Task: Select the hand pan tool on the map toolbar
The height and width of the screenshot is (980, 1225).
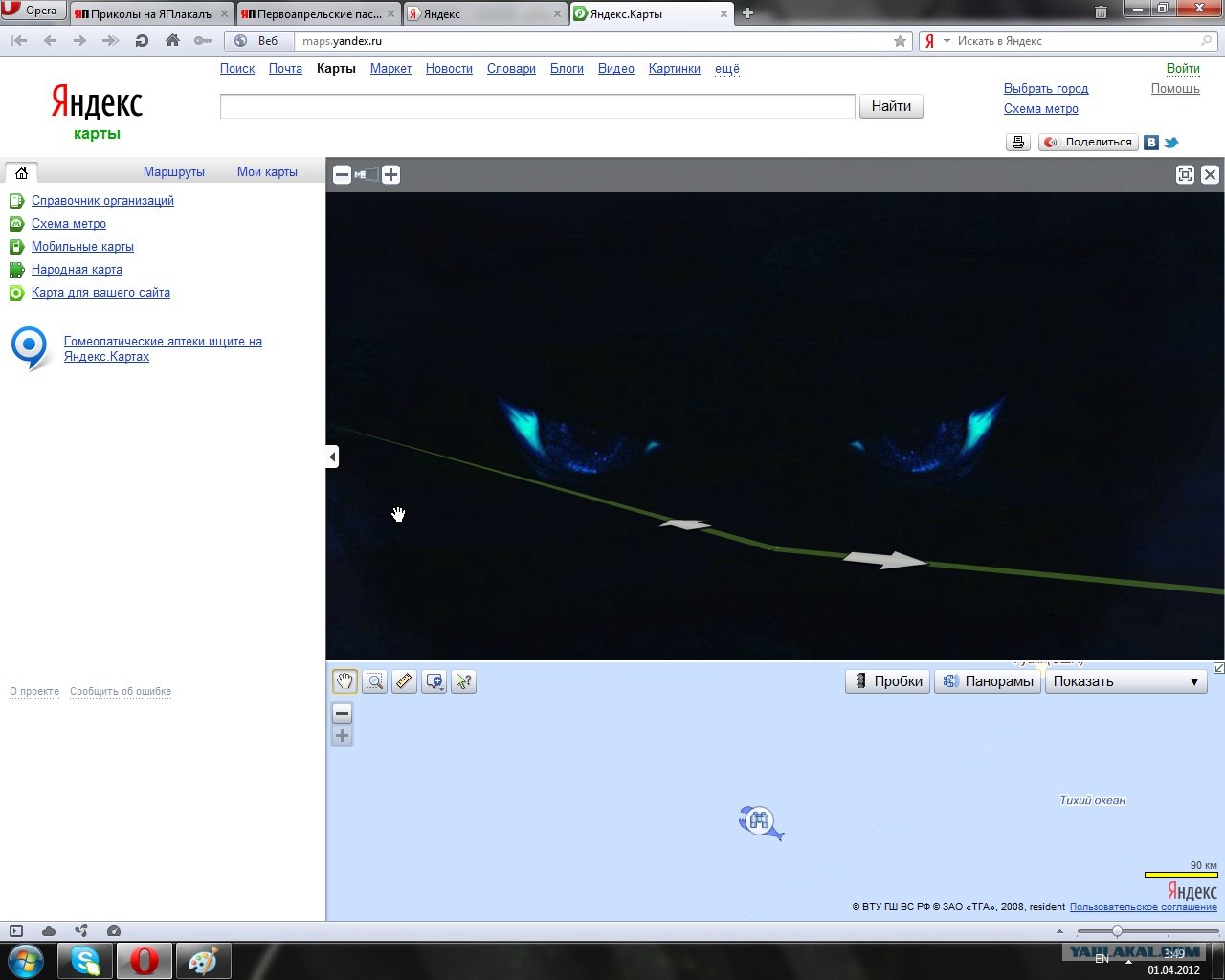Action: (345, 681)
